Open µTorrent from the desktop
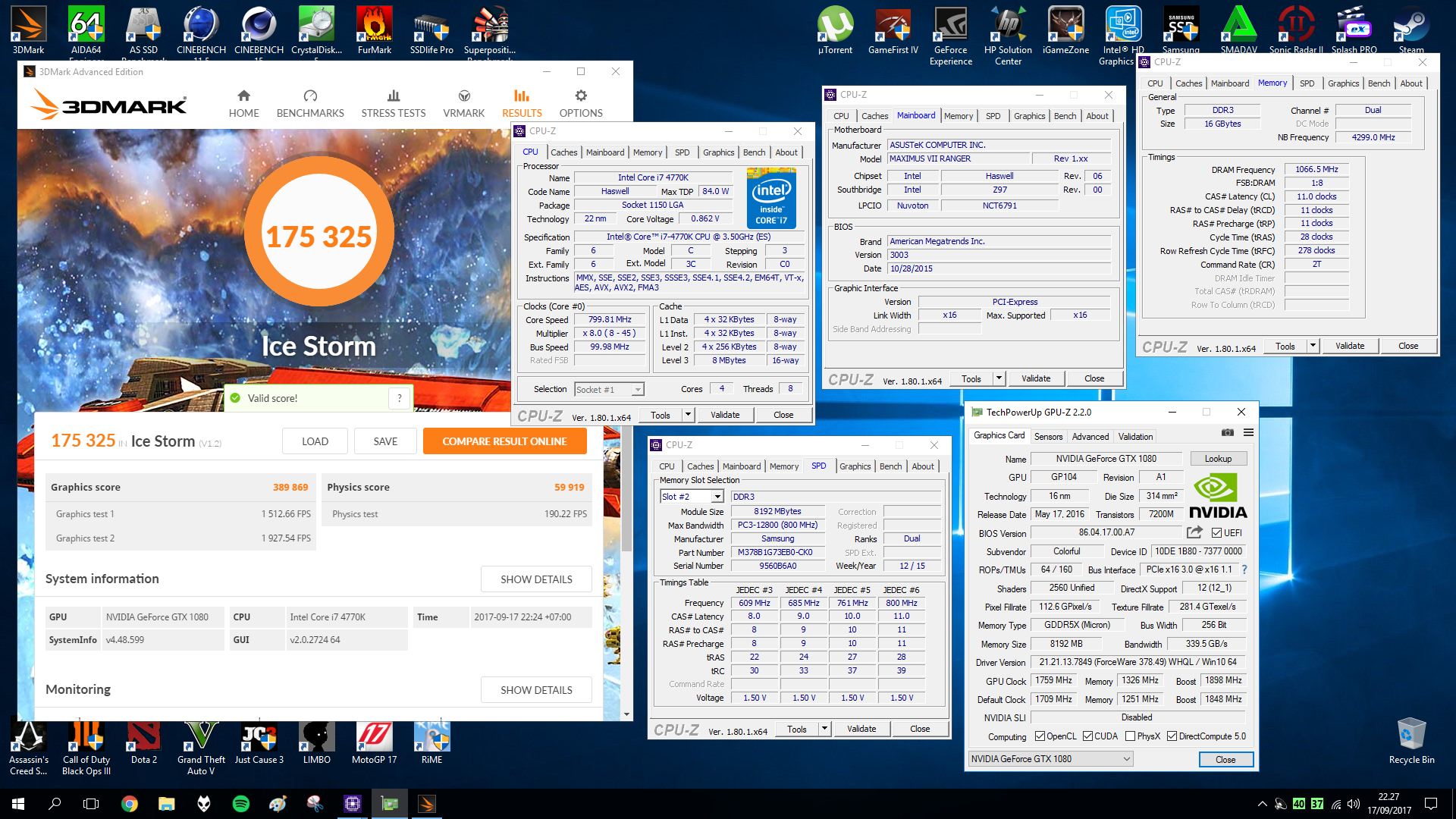This screenshot has height=819, width=1456. 835,30
